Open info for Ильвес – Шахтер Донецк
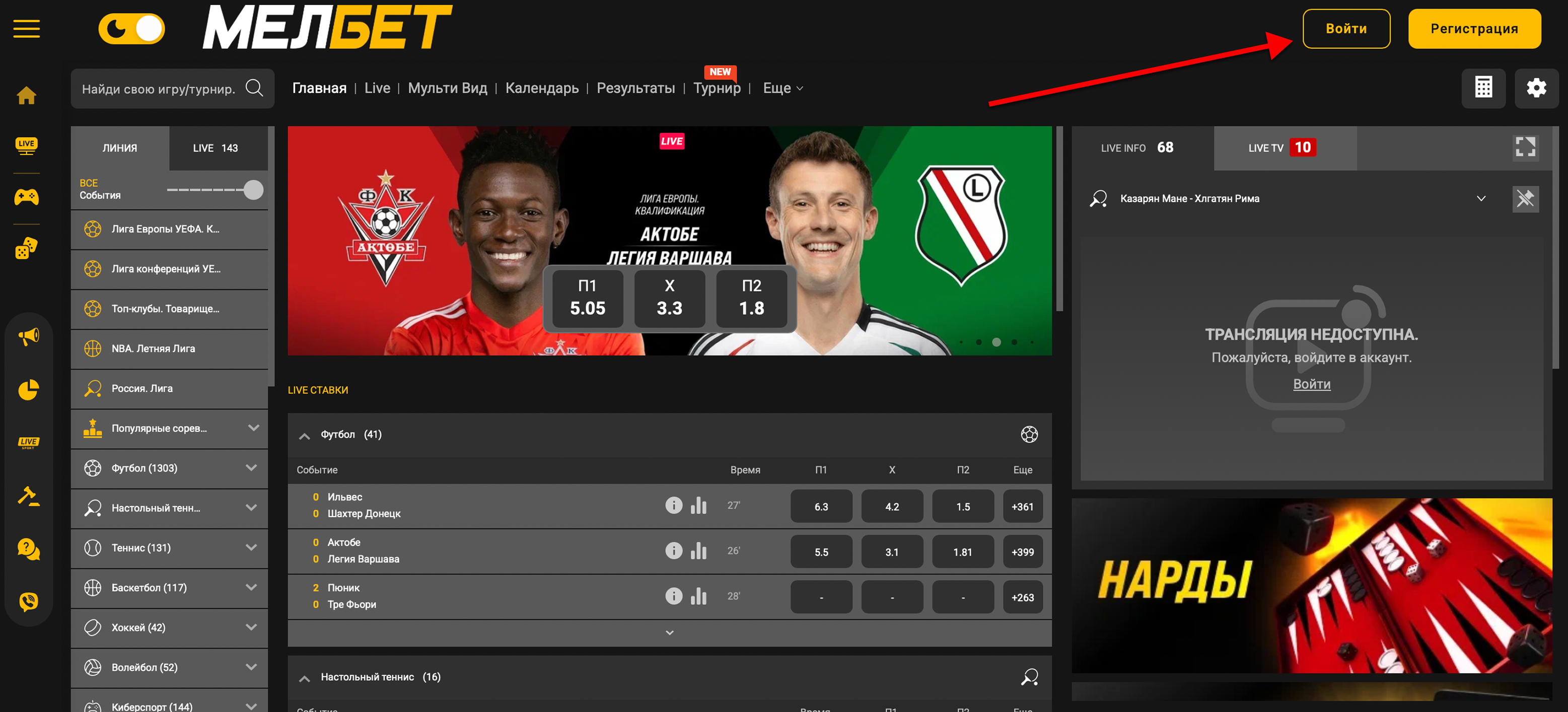 673,505
